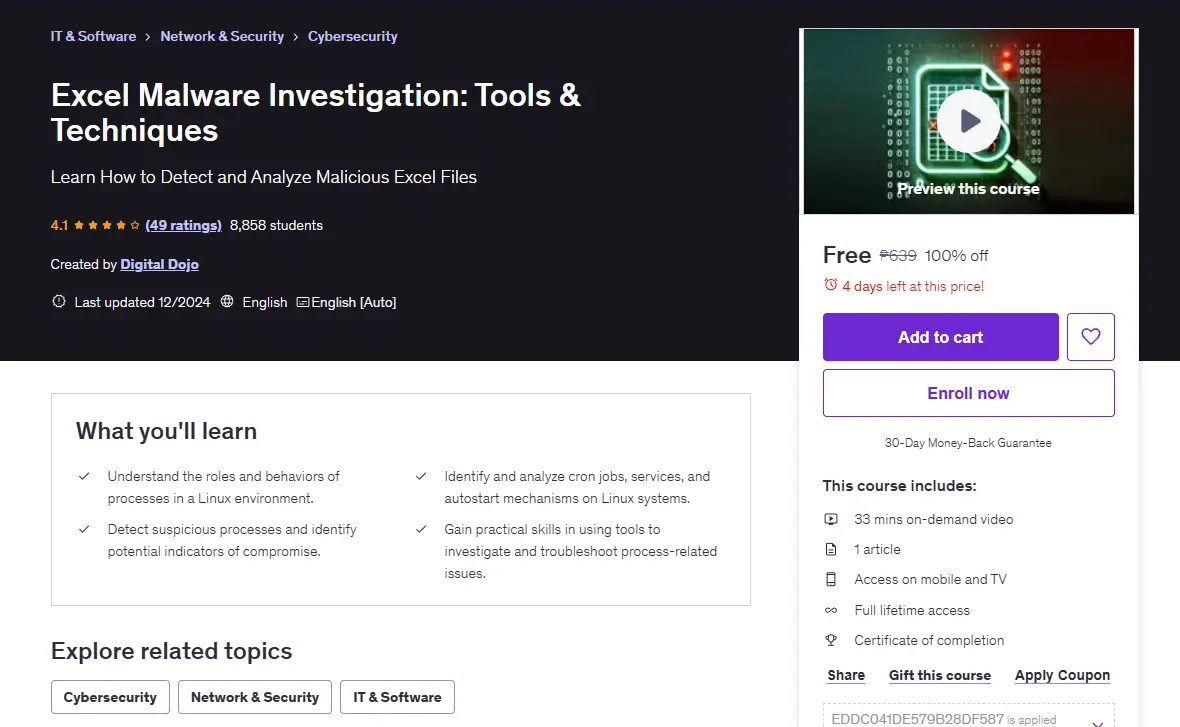Screen dimensions: 1180x727
Task: Click checkmark beside suspicious processes item
Action: pyautogui.click(x=84, y=529)
